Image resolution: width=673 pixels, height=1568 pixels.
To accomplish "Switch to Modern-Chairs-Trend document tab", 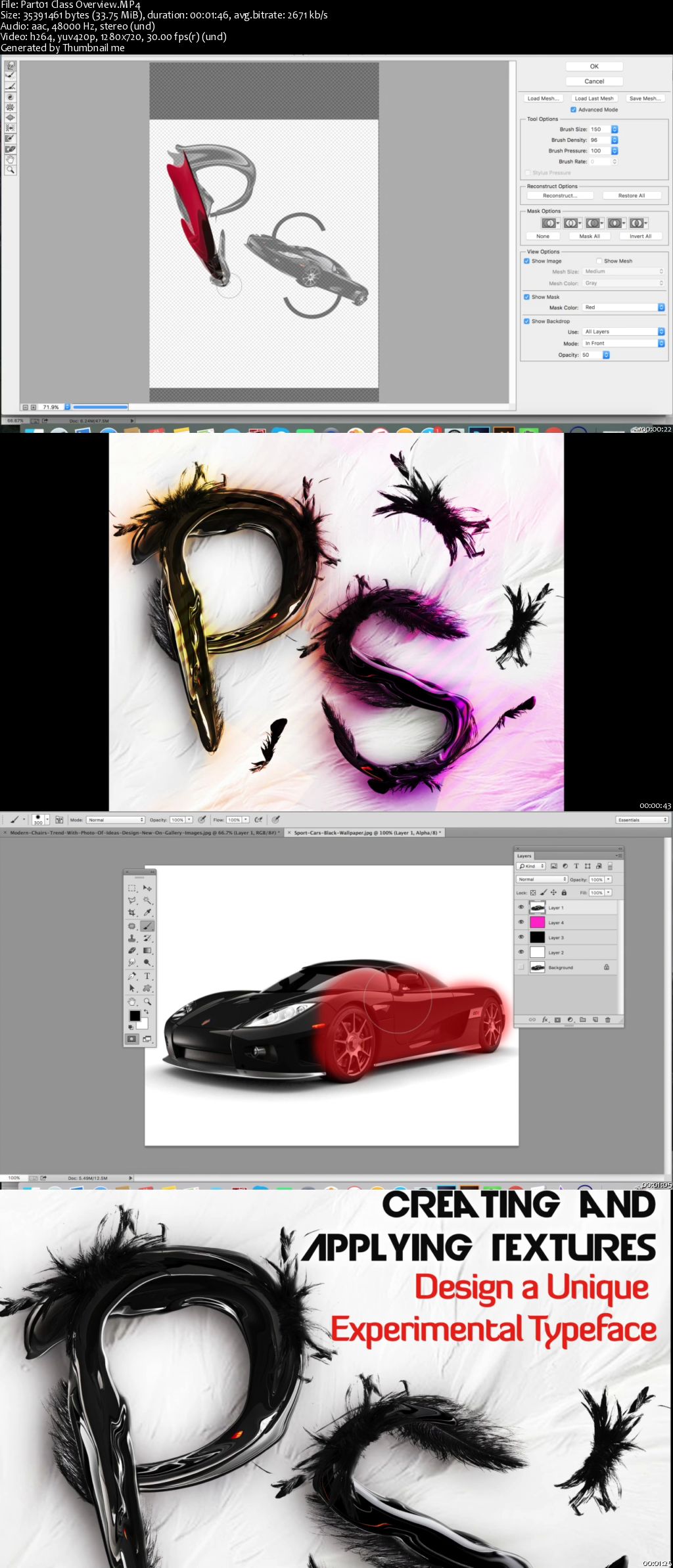I will 142,833.
